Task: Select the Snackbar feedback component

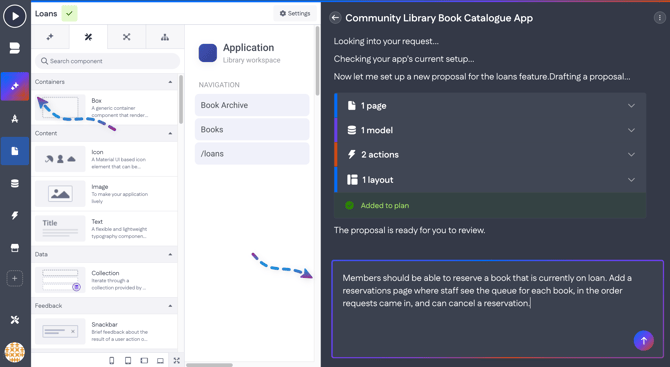Action: [104, 332]
